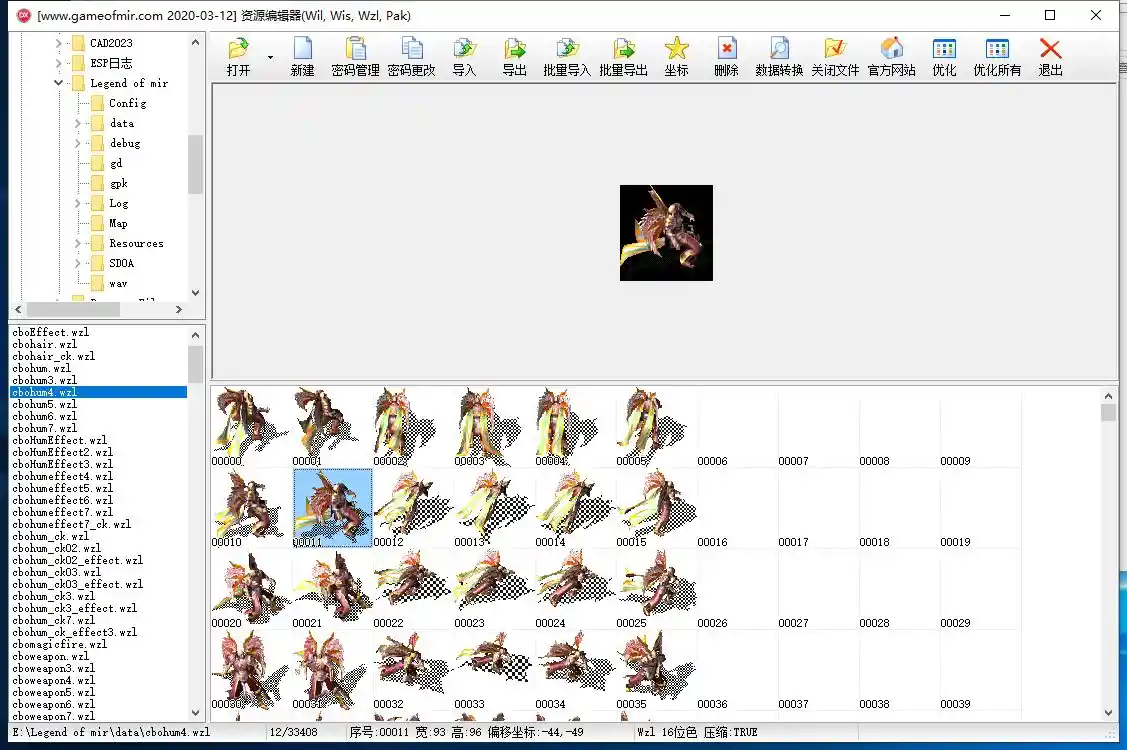The image size is (1127, 750).
Task: Select cbohum5.wzl in file list
Action: 44,404
